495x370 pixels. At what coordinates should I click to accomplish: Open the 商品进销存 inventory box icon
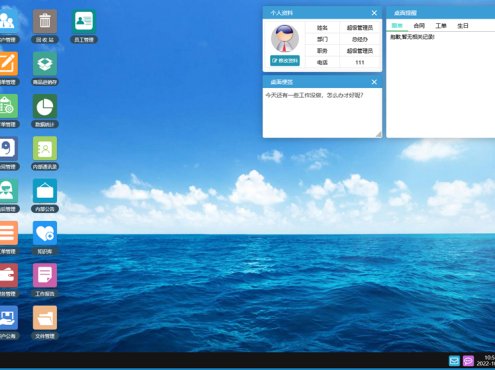click(x=45, y=64)
